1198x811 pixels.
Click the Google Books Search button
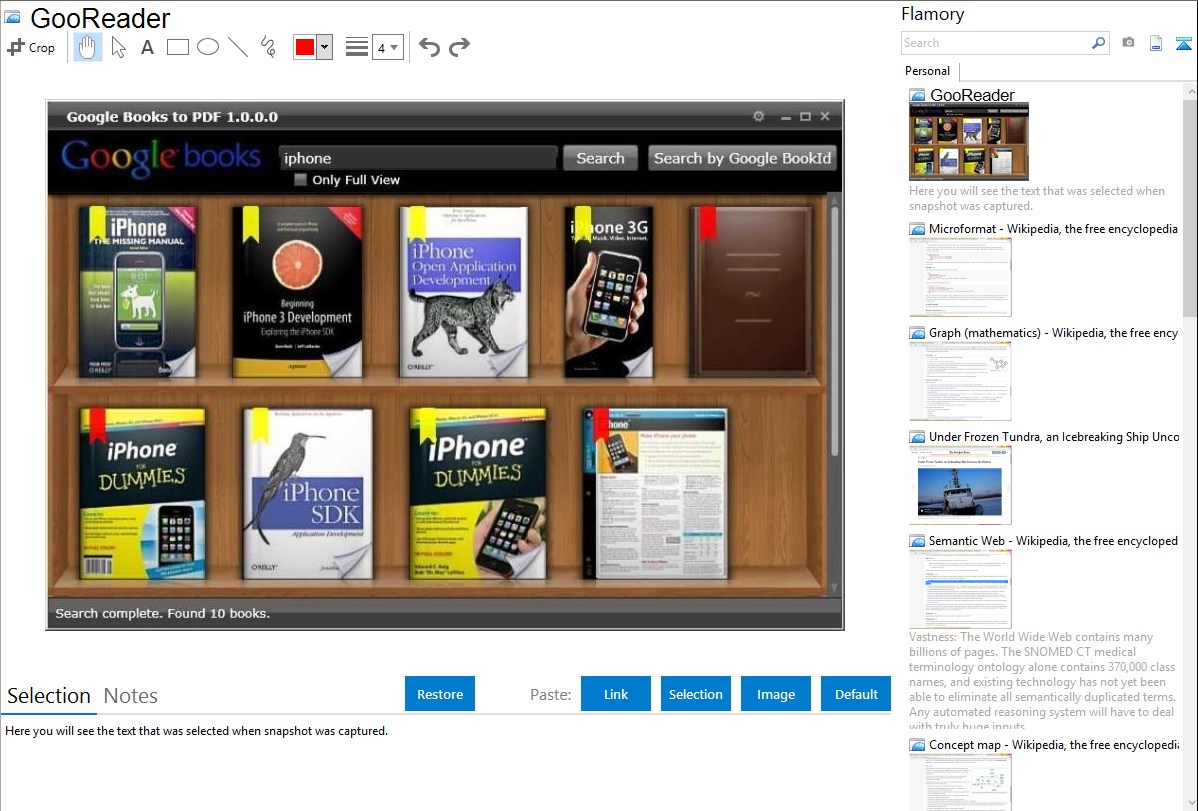pos(601,158)
